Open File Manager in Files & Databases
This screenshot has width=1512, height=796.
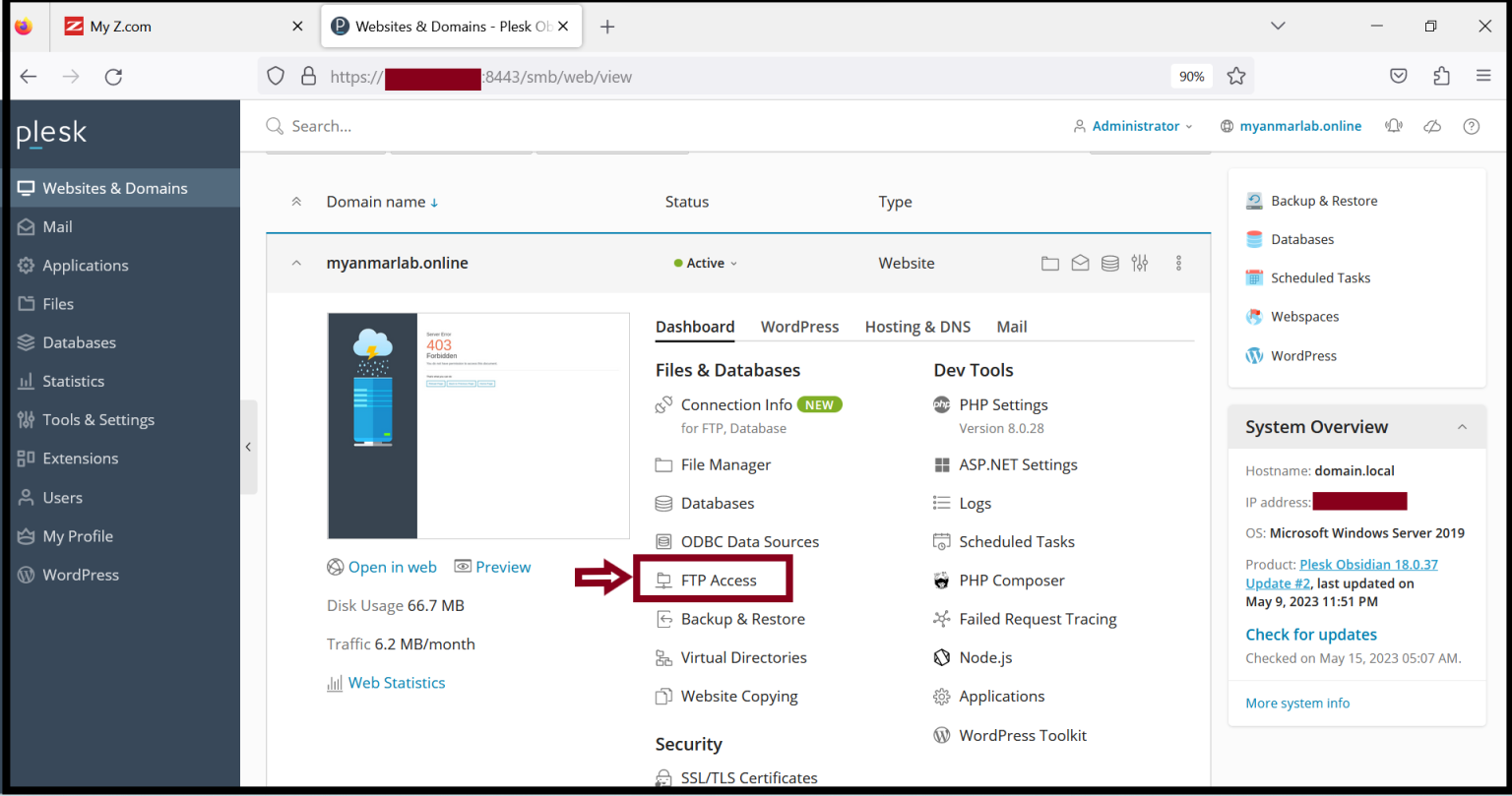point(725,464)
